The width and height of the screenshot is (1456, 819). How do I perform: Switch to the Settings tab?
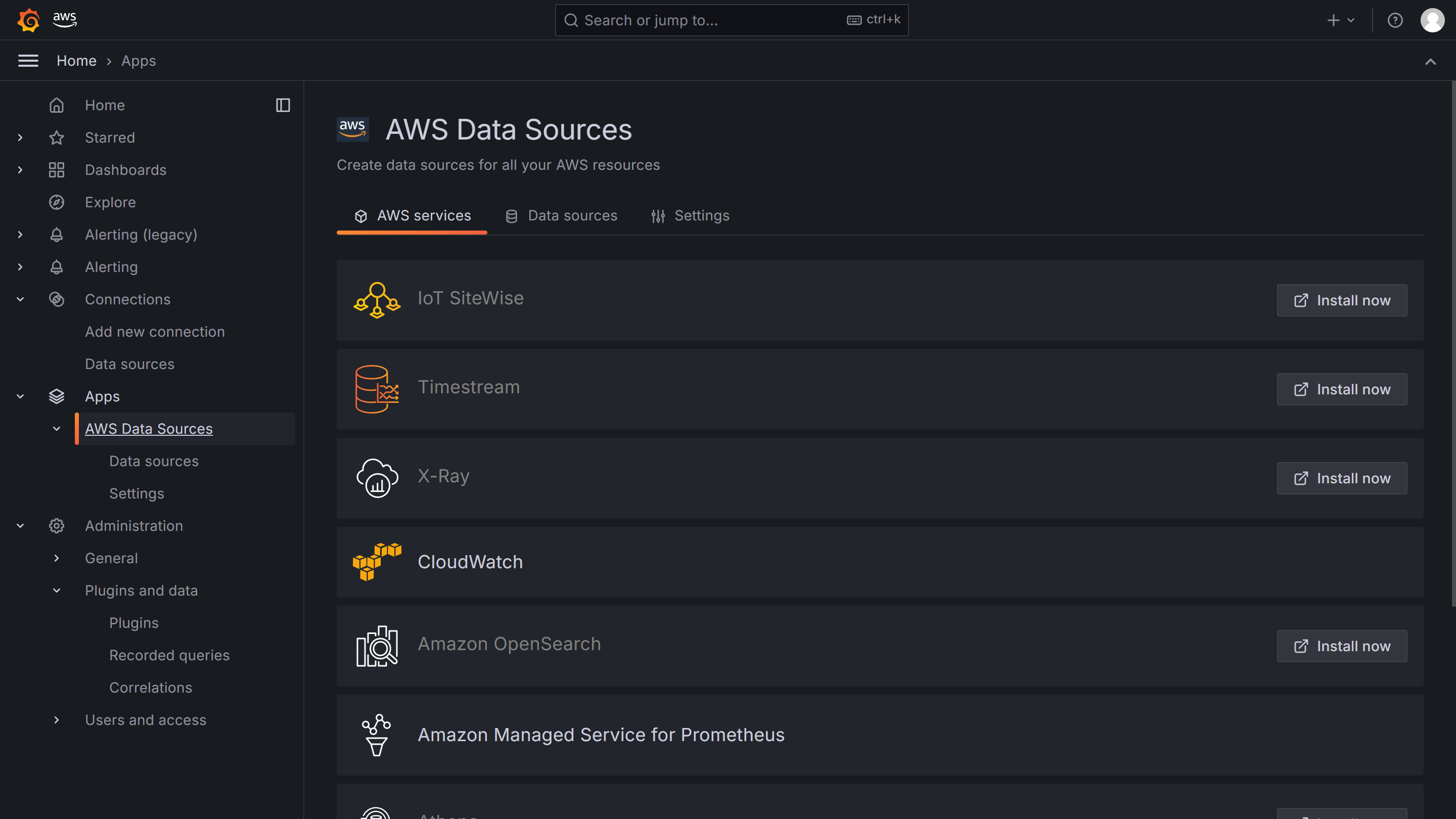tap(690, 216)
